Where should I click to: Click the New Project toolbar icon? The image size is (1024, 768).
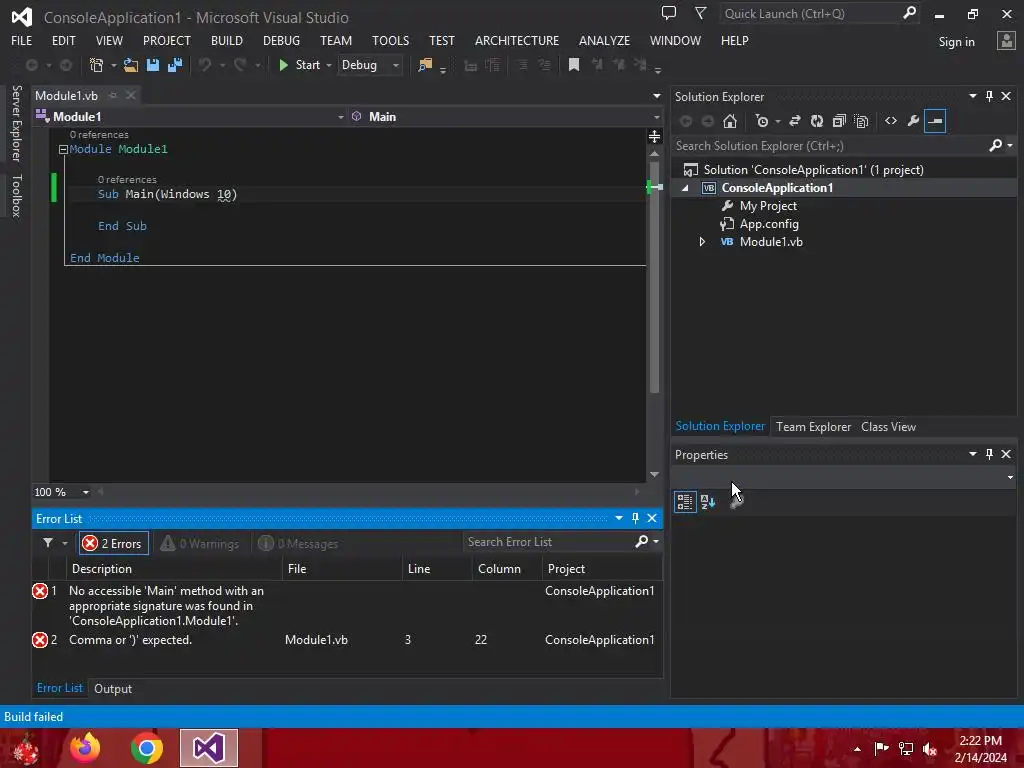[x=96, y=65]
